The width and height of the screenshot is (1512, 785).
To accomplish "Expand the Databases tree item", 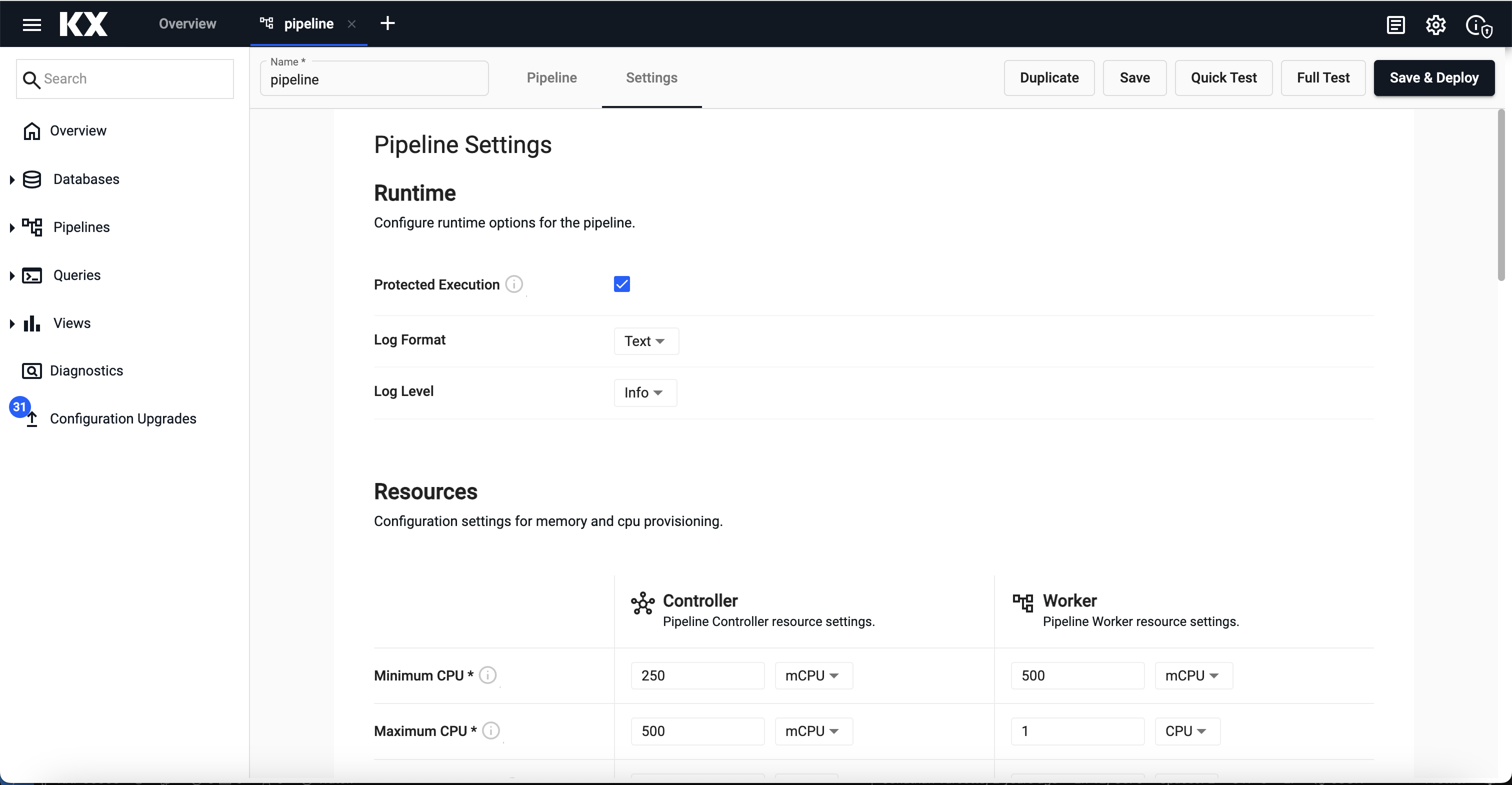I will pyautogui.click(x=11, y=179).
